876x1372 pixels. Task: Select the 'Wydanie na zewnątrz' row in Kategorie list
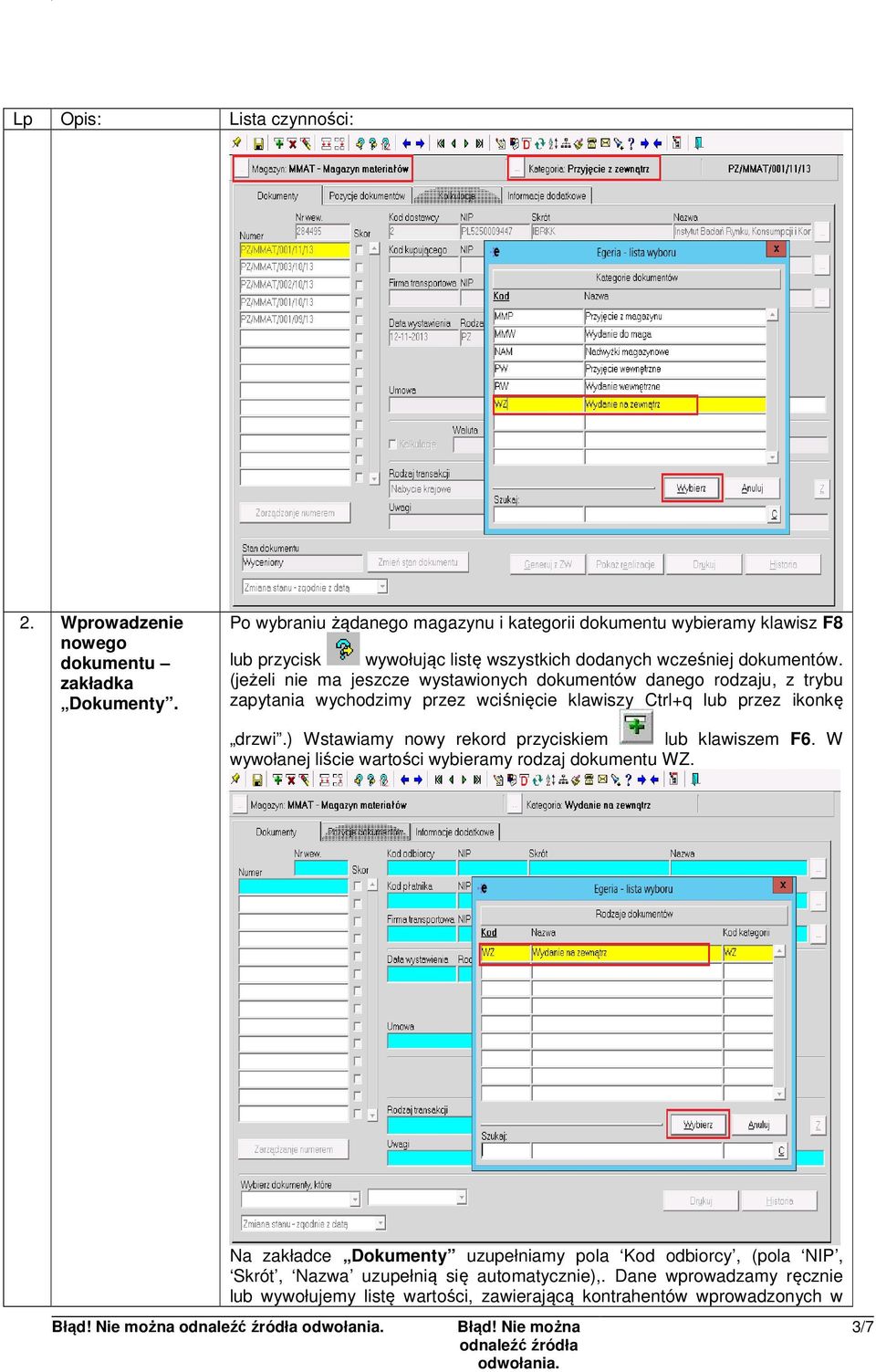630,404
